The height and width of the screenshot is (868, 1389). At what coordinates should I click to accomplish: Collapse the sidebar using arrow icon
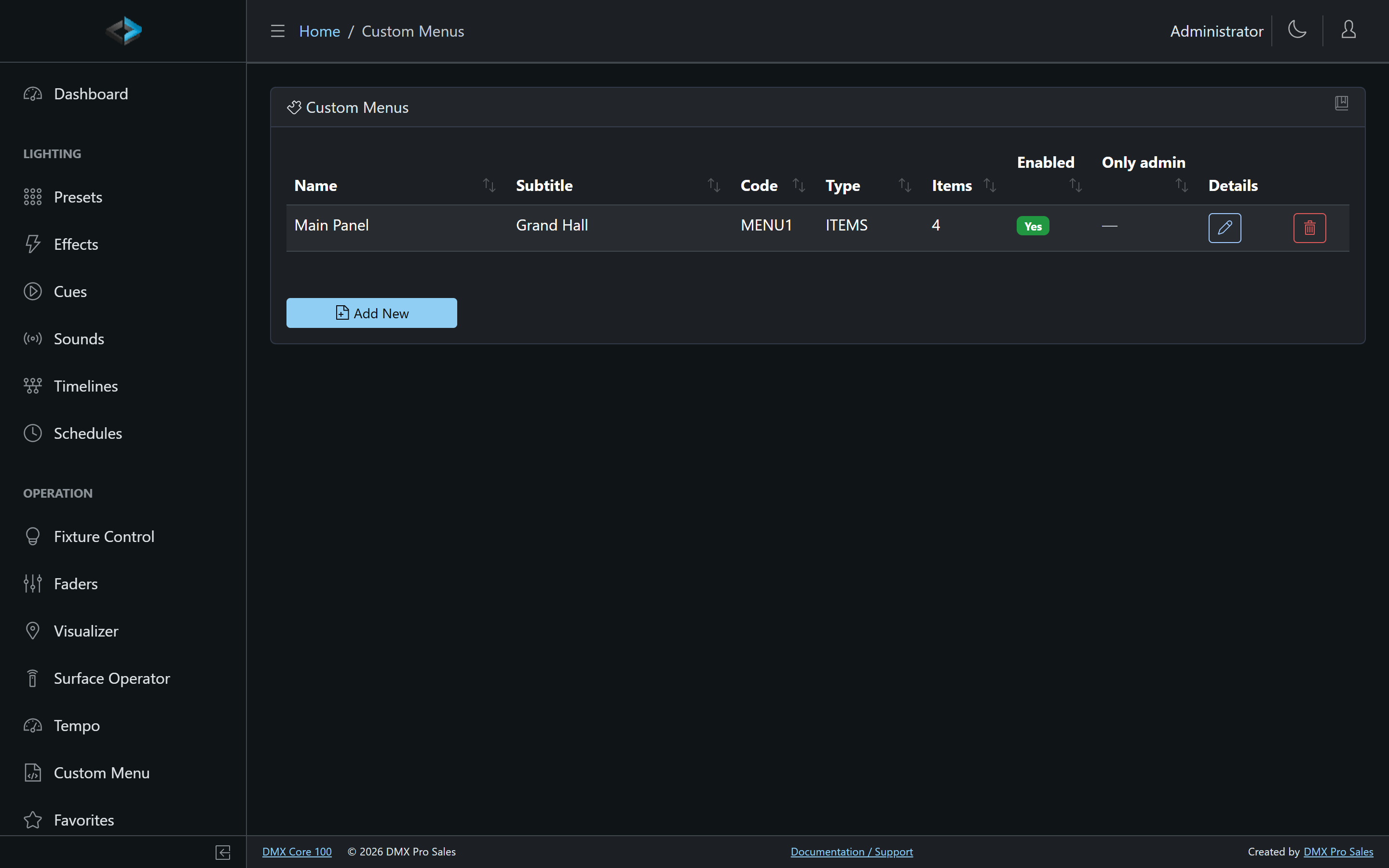(x=223, y=852)
